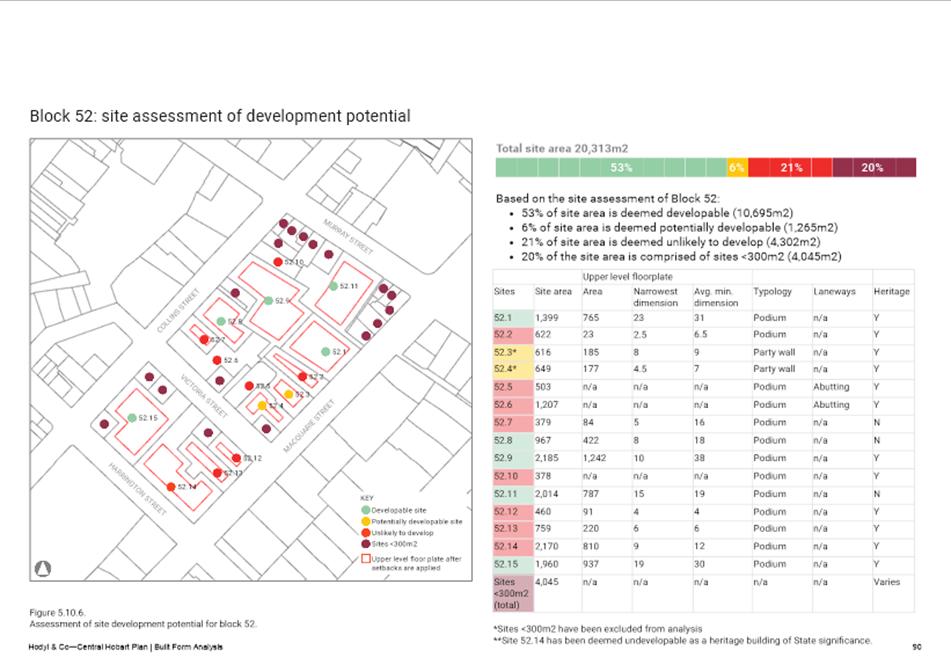Click the Harrington Street map label
Image resolution: width=951 pixels, height=672 pixels.
(137, 489)
